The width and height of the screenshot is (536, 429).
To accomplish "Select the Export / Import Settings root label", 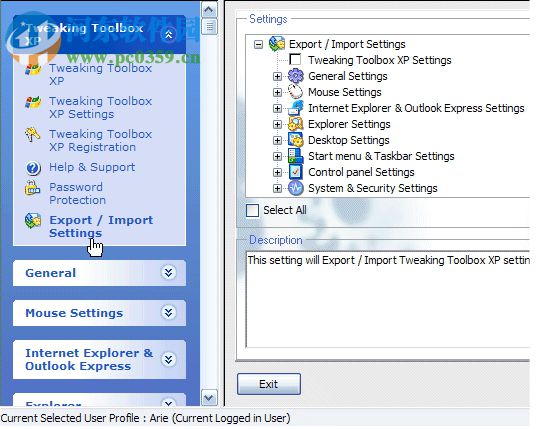I will pyautogui.click(x=347, y=44).
